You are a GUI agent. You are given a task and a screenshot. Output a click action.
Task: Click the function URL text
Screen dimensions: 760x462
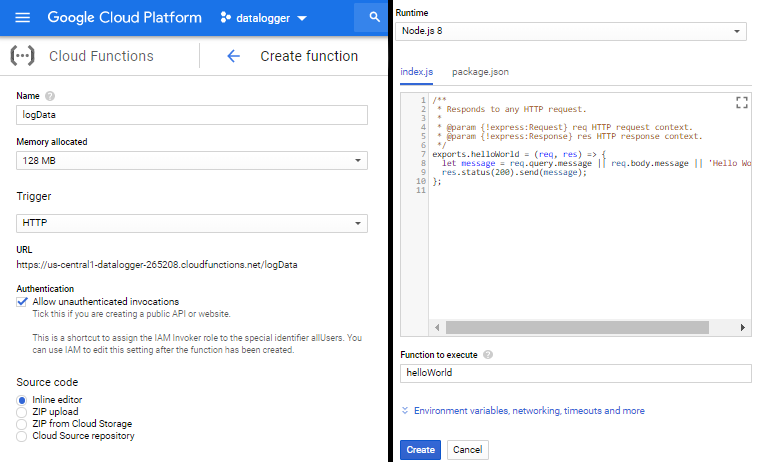157,265
